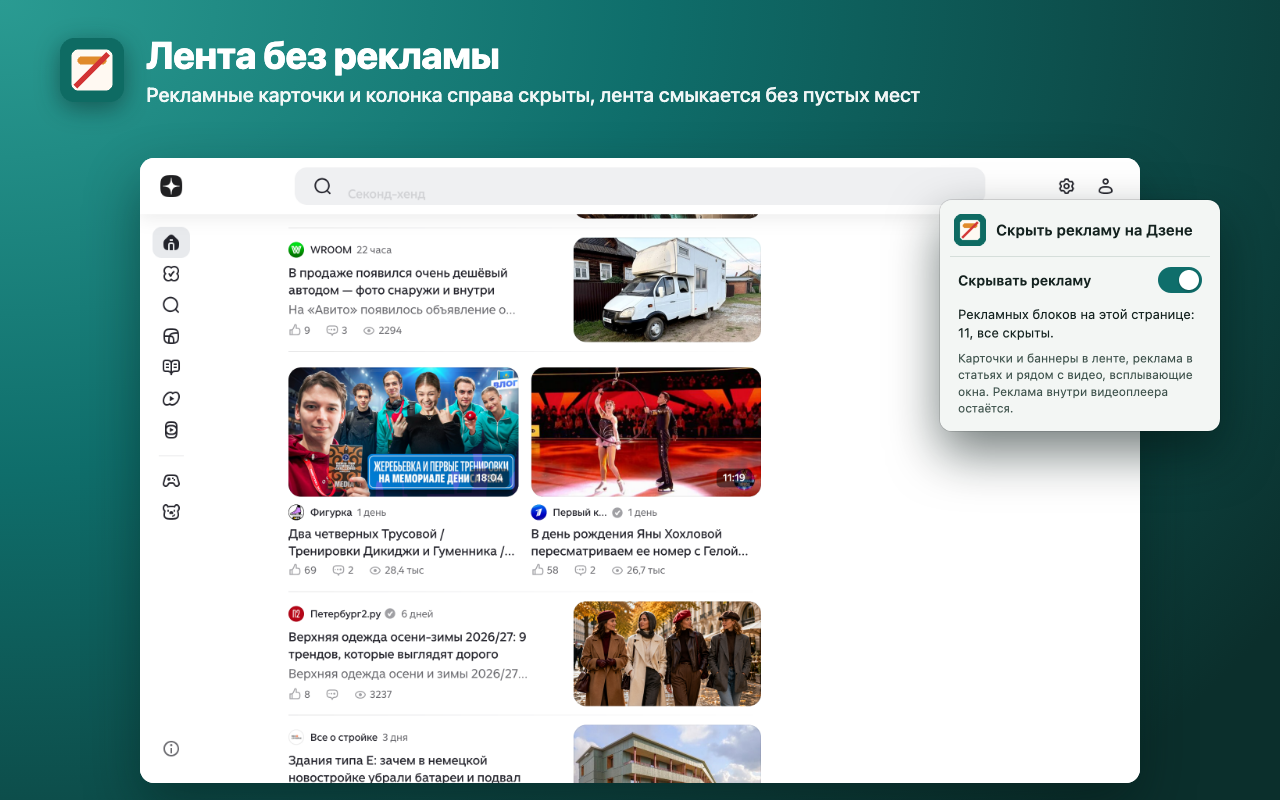Viewport: 1280px width, 800px height.
Task: Open comments on Петербург2.ру article
Action: tap(332, 694)
